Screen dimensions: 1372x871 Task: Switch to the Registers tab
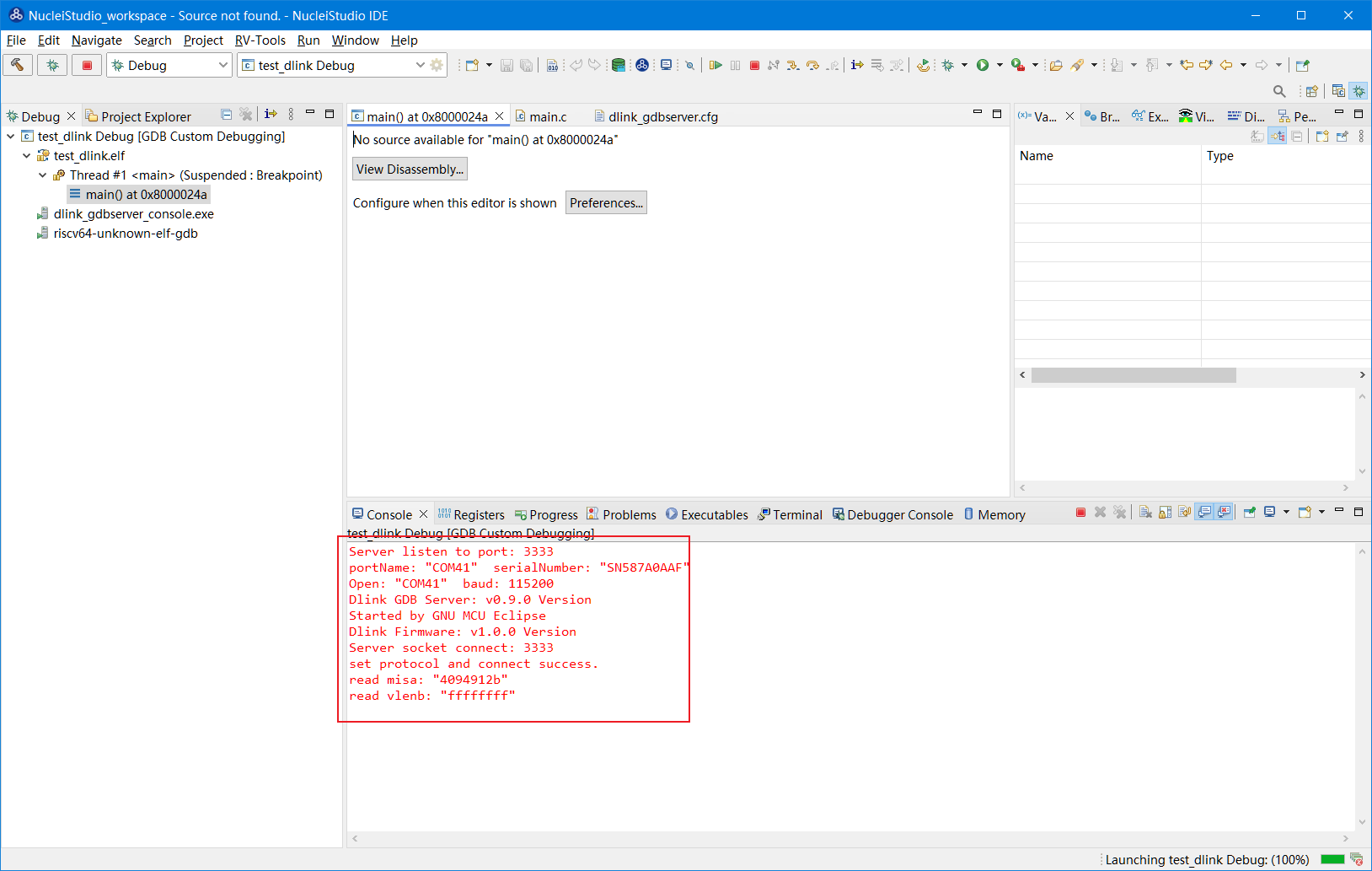(471, 515)
